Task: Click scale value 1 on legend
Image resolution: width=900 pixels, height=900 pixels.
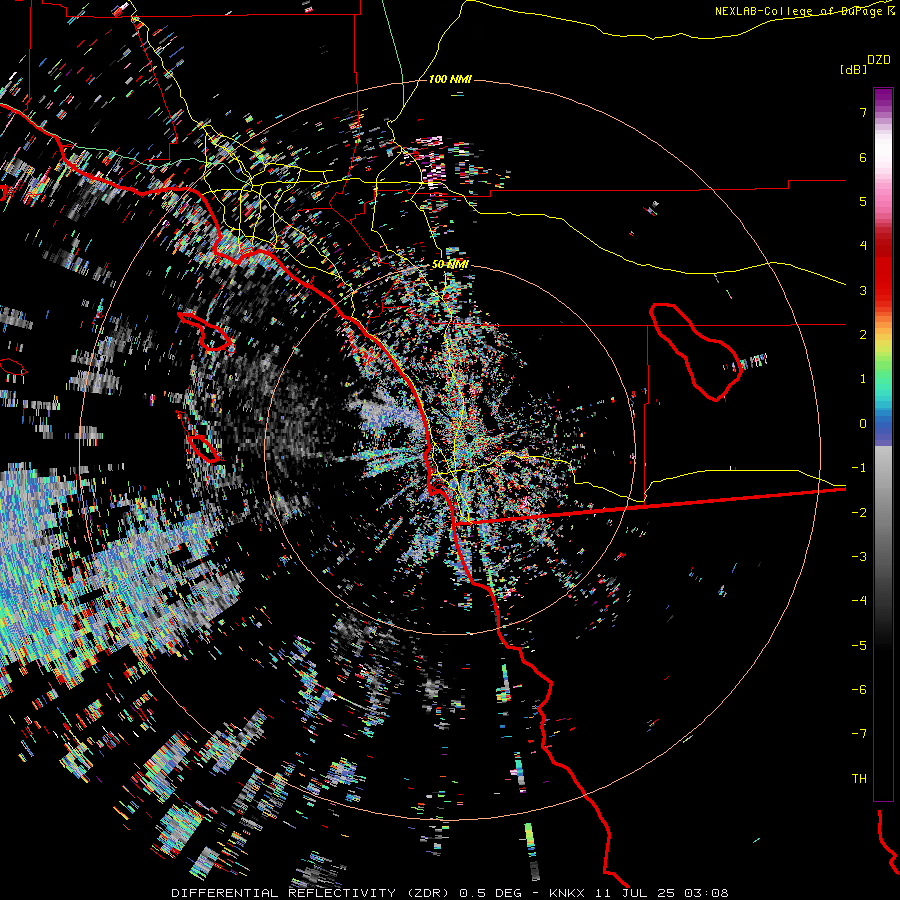Action: point(863,379)
